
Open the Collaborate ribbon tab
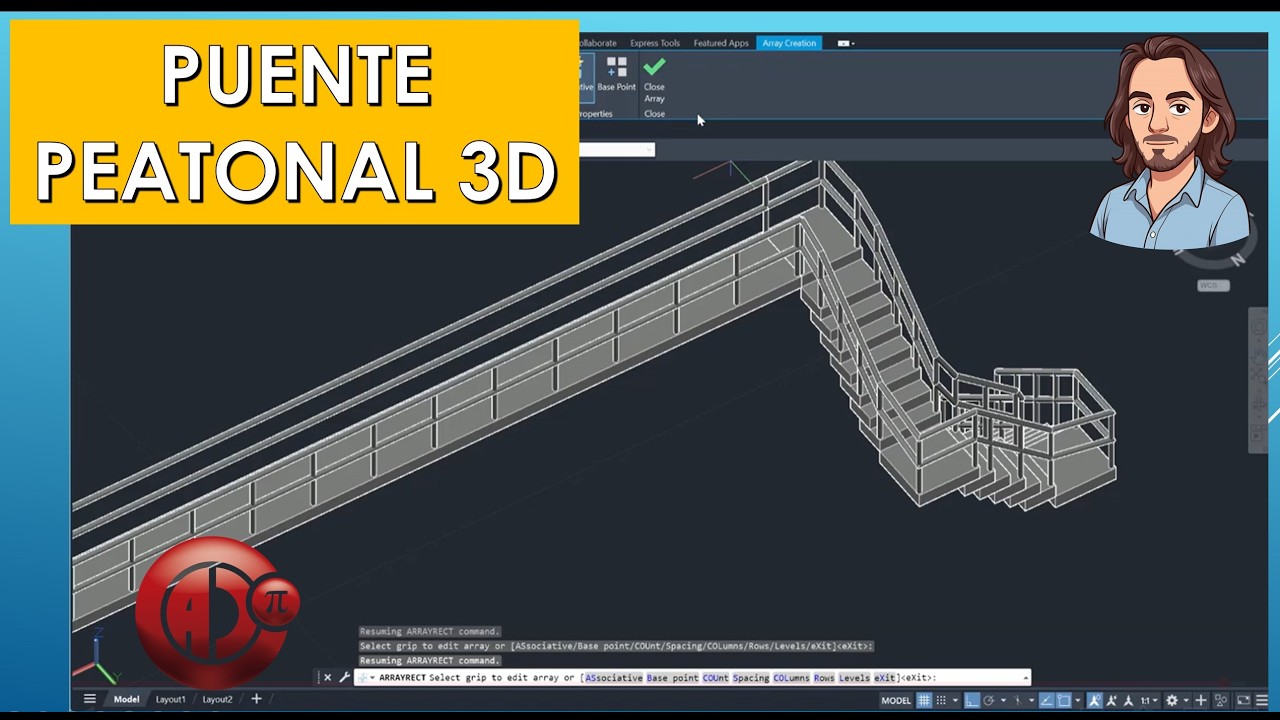click(x=598, y=43)
